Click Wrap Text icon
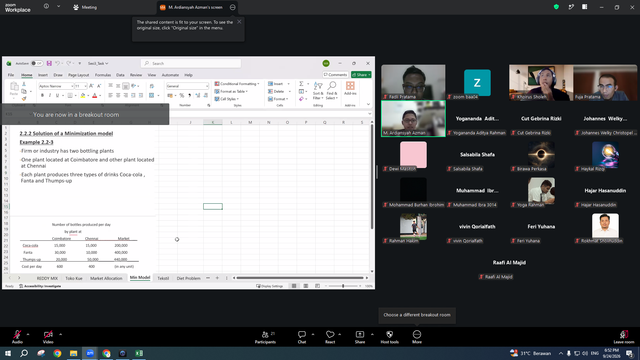 pyautogui.click(x=151, y=86)
